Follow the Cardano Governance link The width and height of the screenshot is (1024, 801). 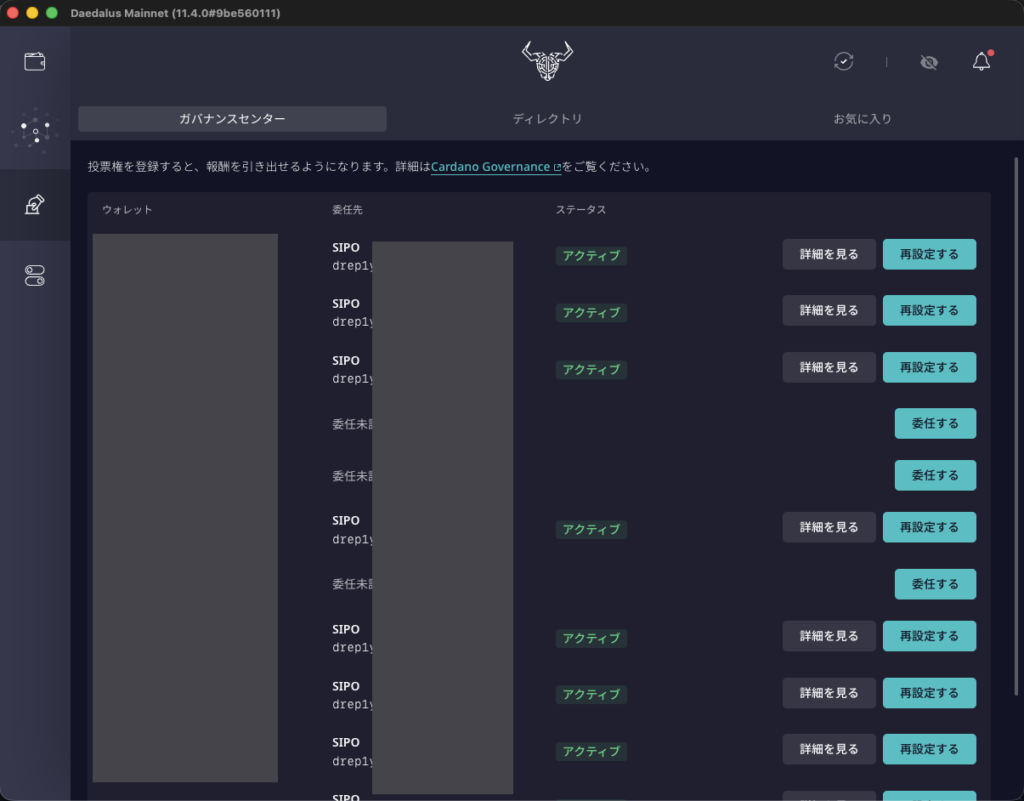click(496, 166)
